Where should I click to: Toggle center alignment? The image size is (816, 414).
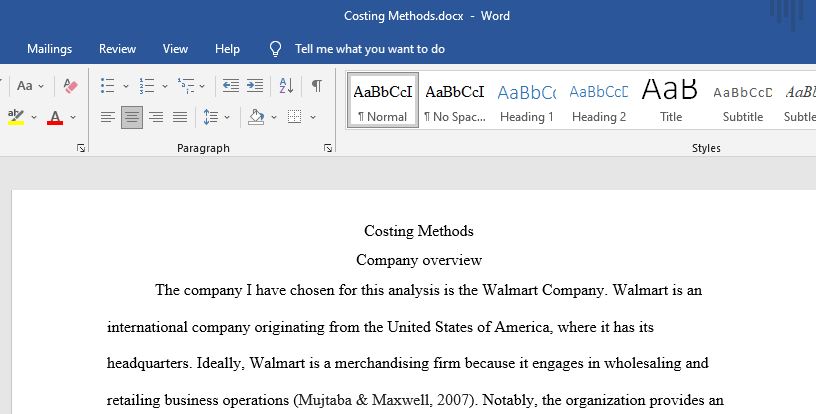coord(132,117)
